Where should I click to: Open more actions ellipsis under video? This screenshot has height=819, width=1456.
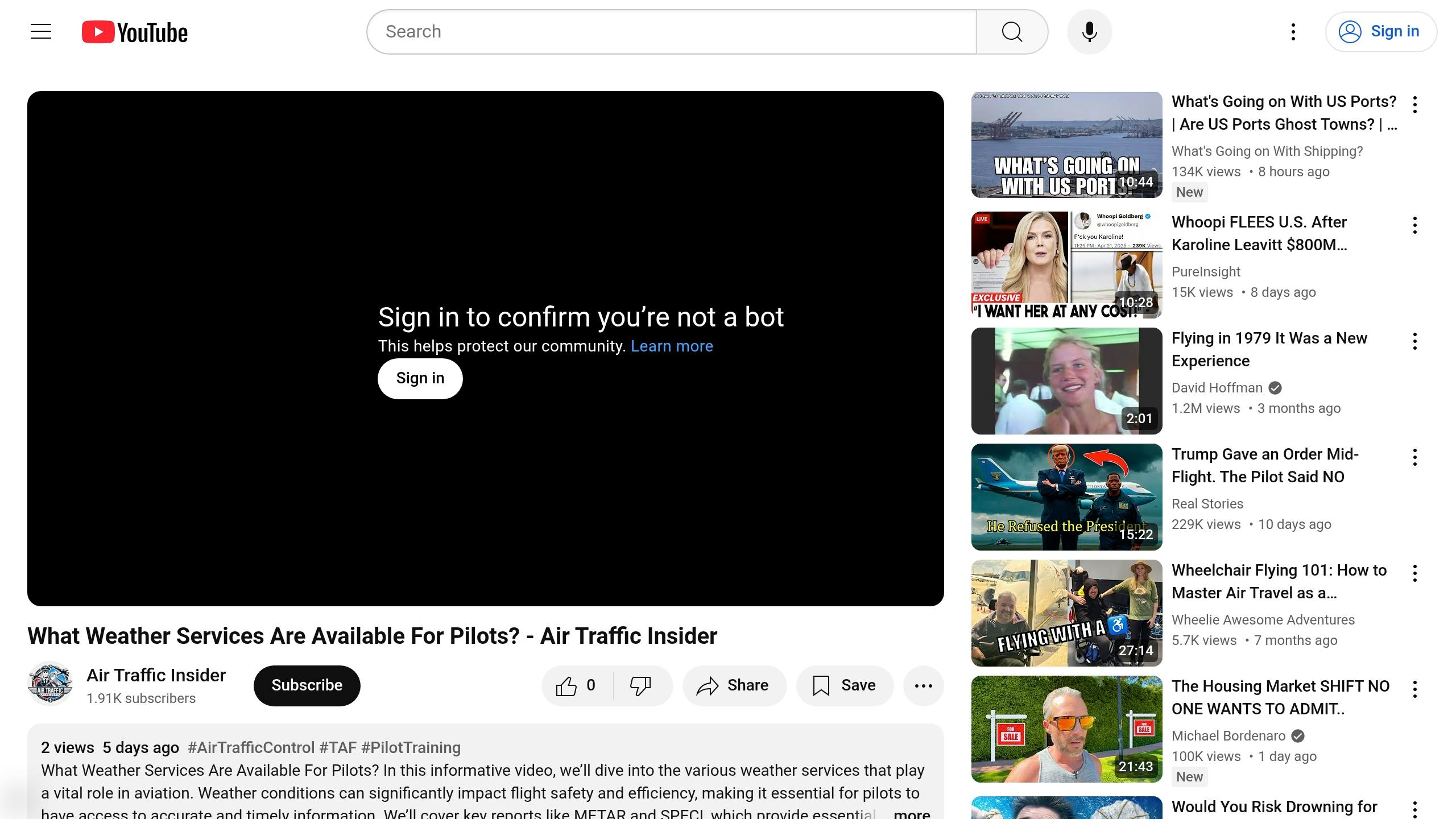coord(923,686)
